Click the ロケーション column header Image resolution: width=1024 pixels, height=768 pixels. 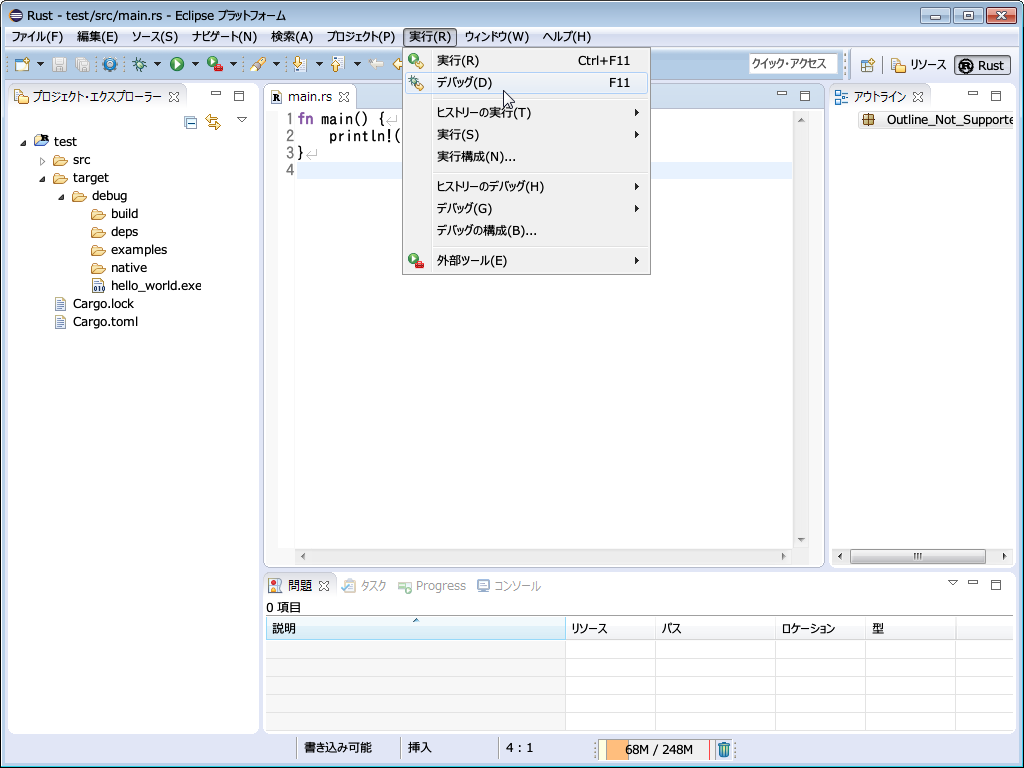tap(820, 628)
